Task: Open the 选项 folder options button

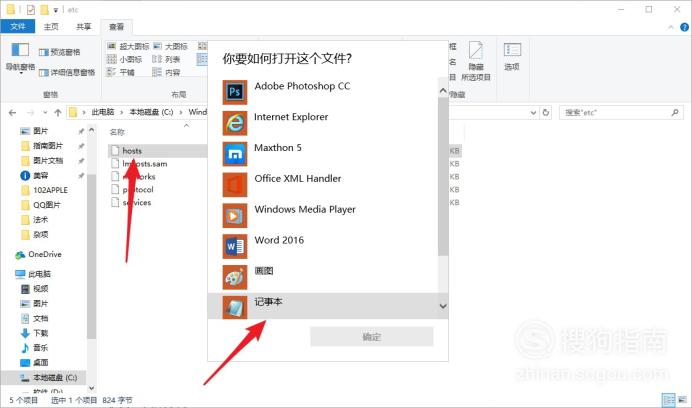Action: pyautogui.click(x=512, y=57)
